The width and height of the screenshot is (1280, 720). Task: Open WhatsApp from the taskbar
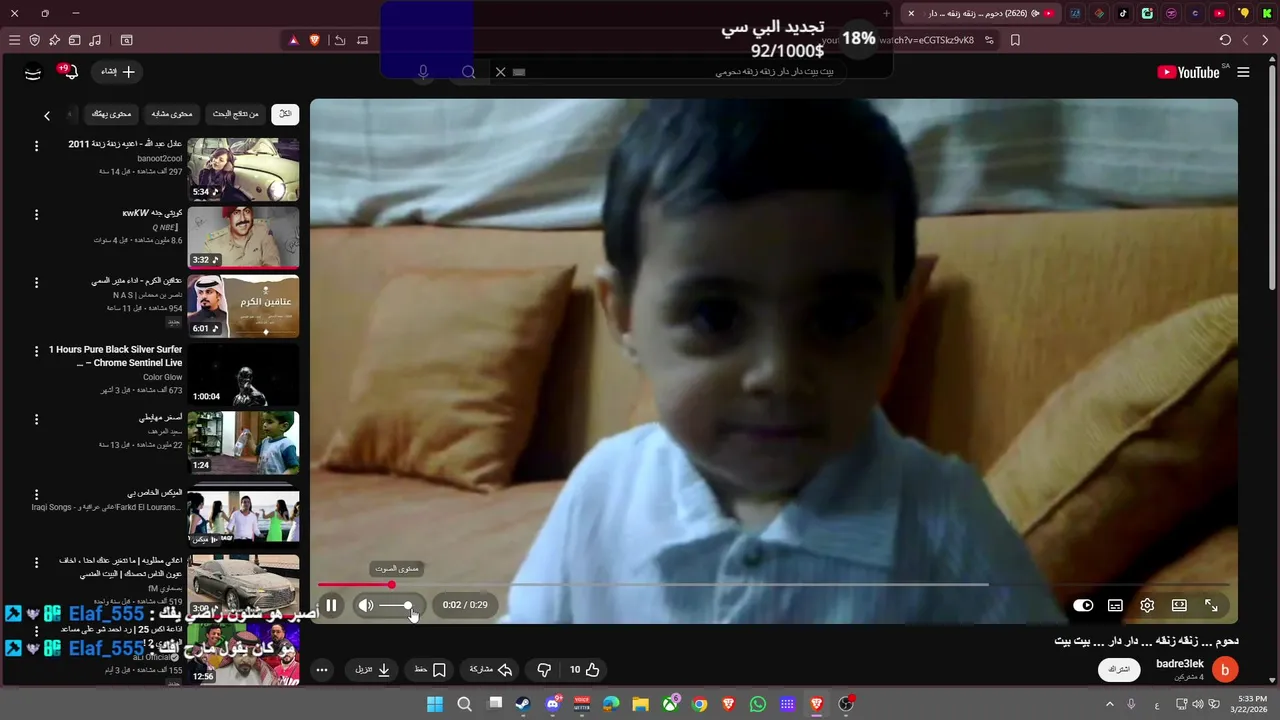(x=757, y=704)
